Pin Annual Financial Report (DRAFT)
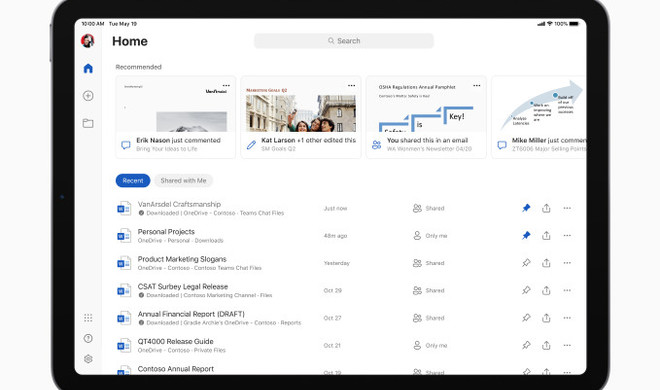Viewport: 660px width, 390px height. click(526, 318)
